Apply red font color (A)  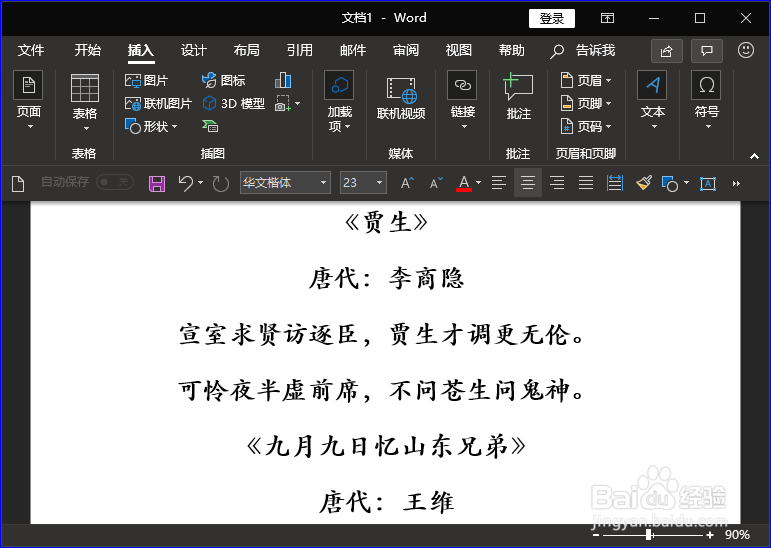464,183
